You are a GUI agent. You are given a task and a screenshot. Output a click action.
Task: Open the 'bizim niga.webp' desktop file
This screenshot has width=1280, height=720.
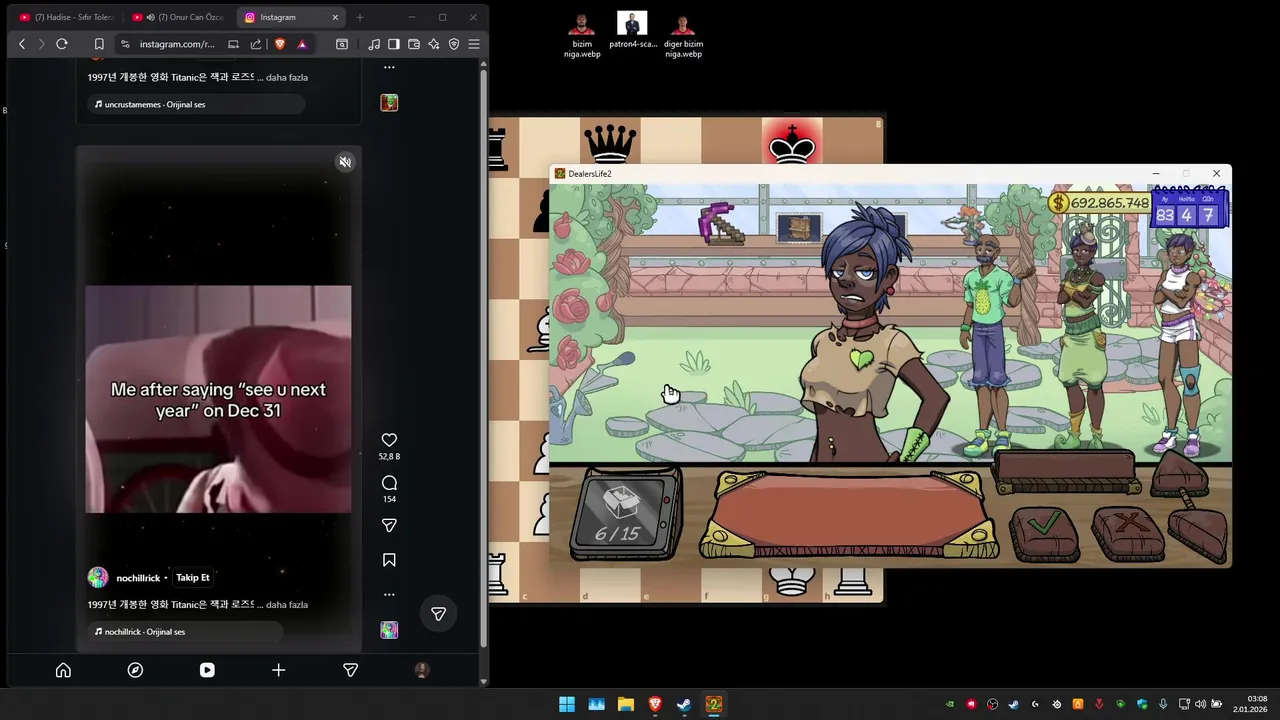coord(582,35)
